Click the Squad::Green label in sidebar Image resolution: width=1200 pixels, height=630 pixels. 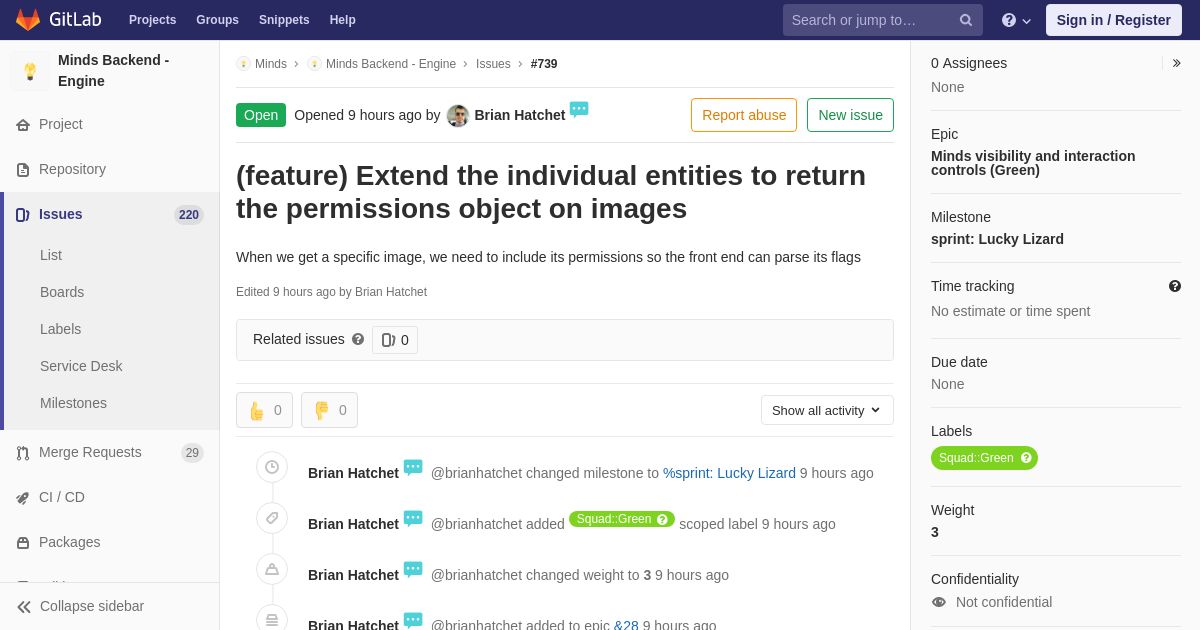pos(984,458)
